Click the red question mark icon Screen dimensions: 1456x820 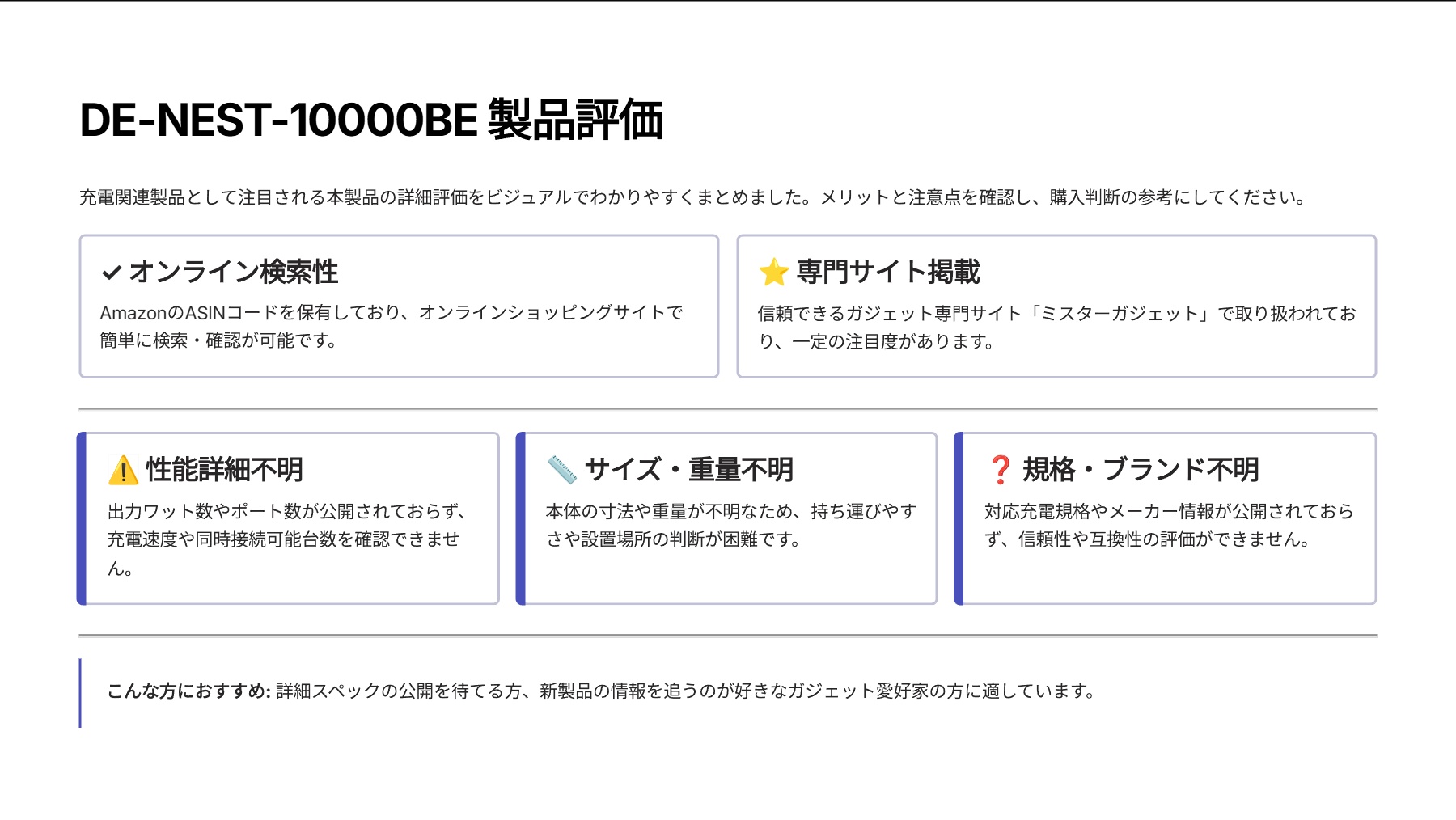[1000, 470]
